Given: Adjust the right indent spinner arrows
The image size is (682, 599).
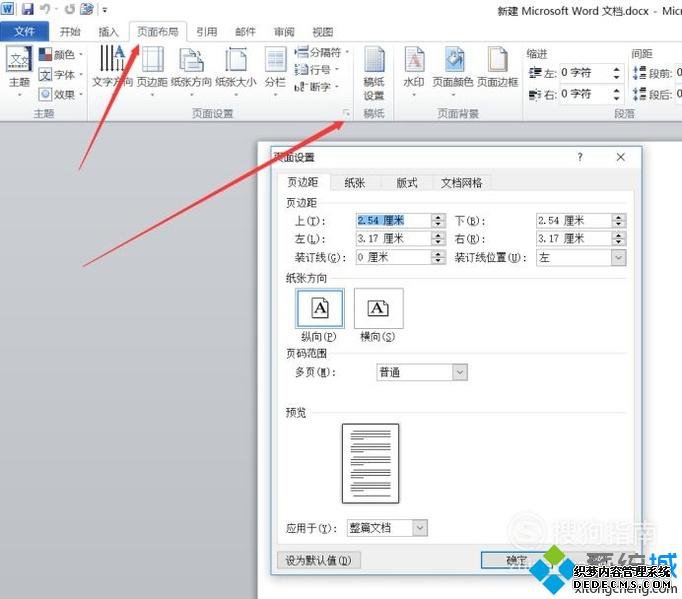Looking at the screenshot, I should coord(617,94).
